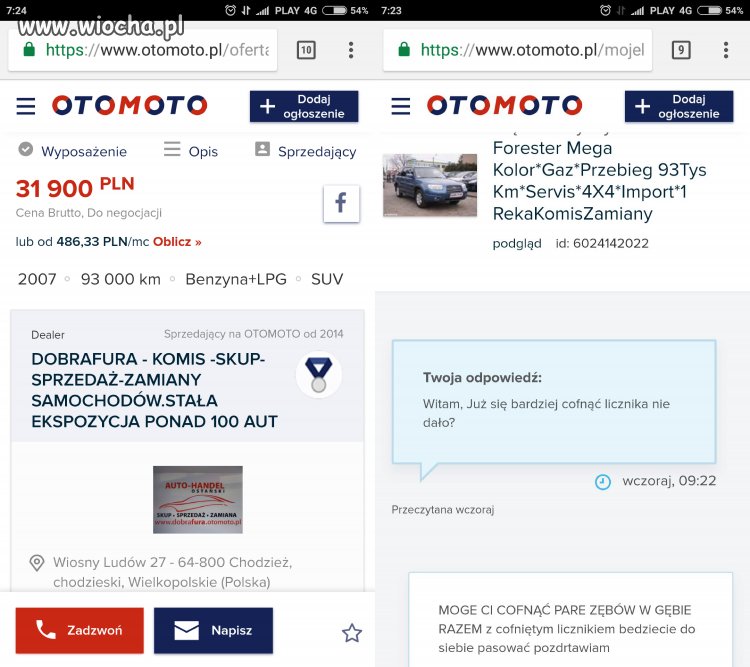Switch to the Opis tab
Viewport: 750px width, 667px height.
pyautogui.click(x=190, y=151)
